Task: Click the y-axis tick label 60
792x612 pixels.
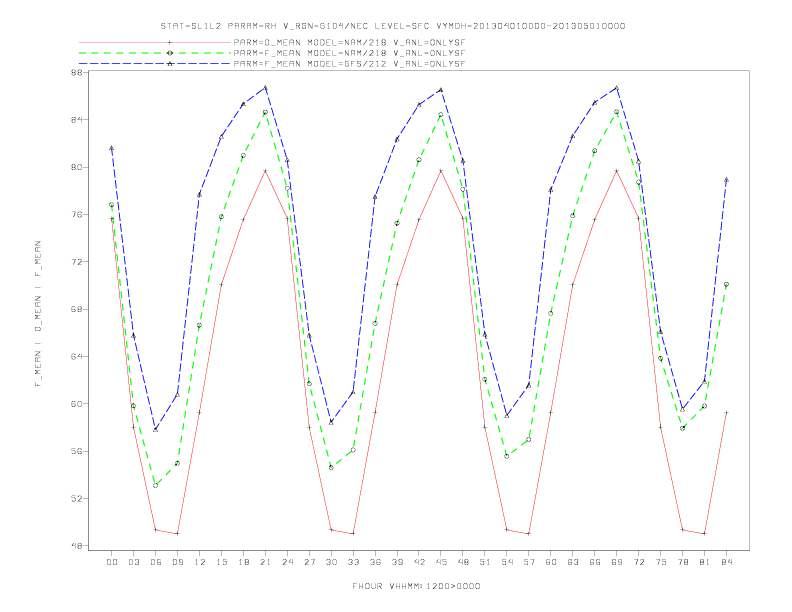Action: [76, 403]
